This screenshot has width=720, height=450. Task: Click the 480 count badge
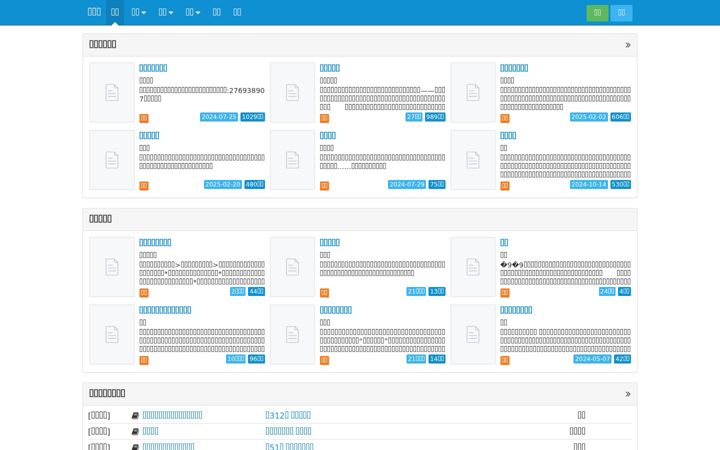click(254, 184)
